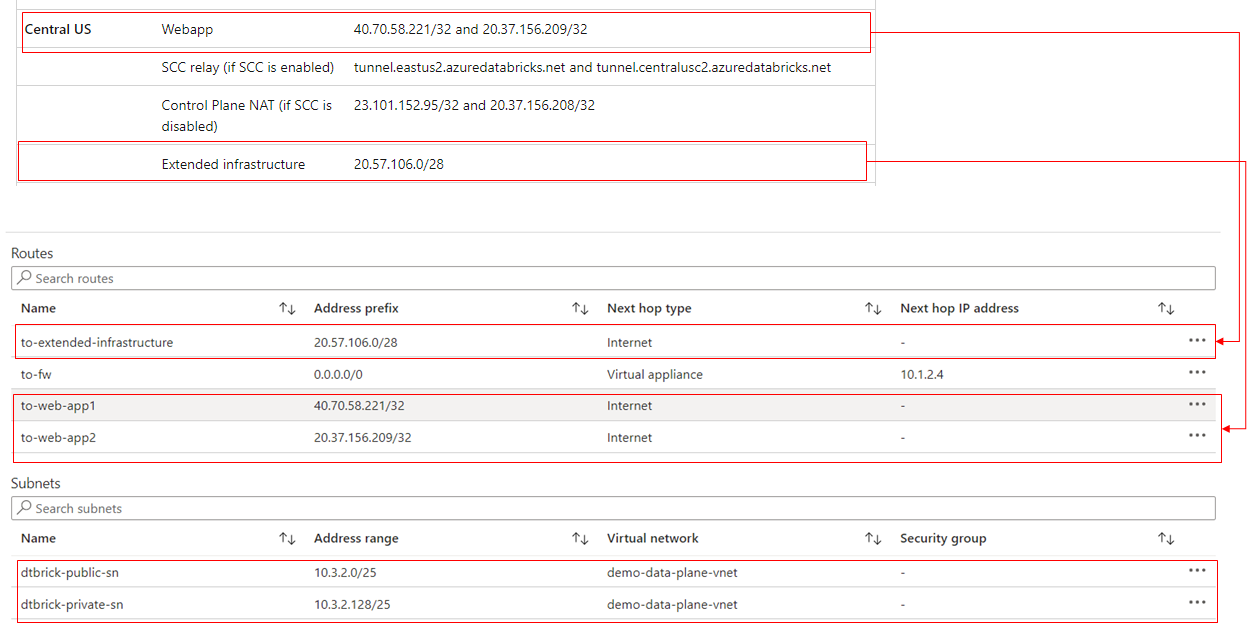Viewport: 1247px width, 632px height.
Task: Sort subnets by Address range
Action: [x=580, y=539]
